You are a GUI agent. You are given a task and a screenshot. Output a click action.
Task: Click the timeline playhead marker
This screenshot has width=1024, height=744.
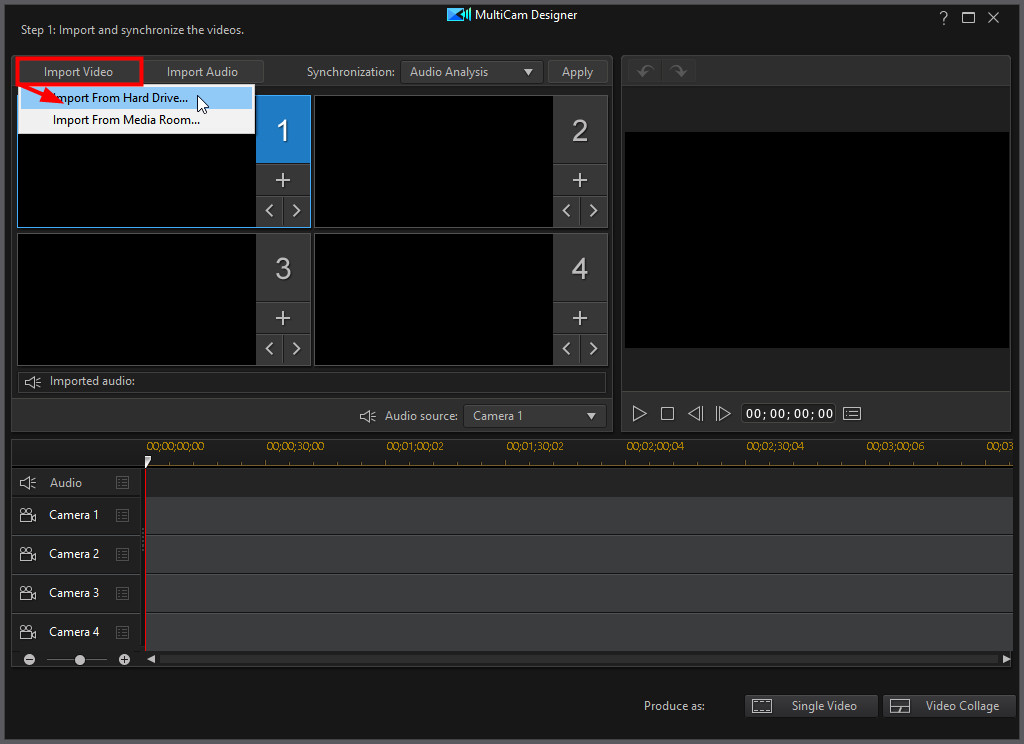click(x=148, y=461)
